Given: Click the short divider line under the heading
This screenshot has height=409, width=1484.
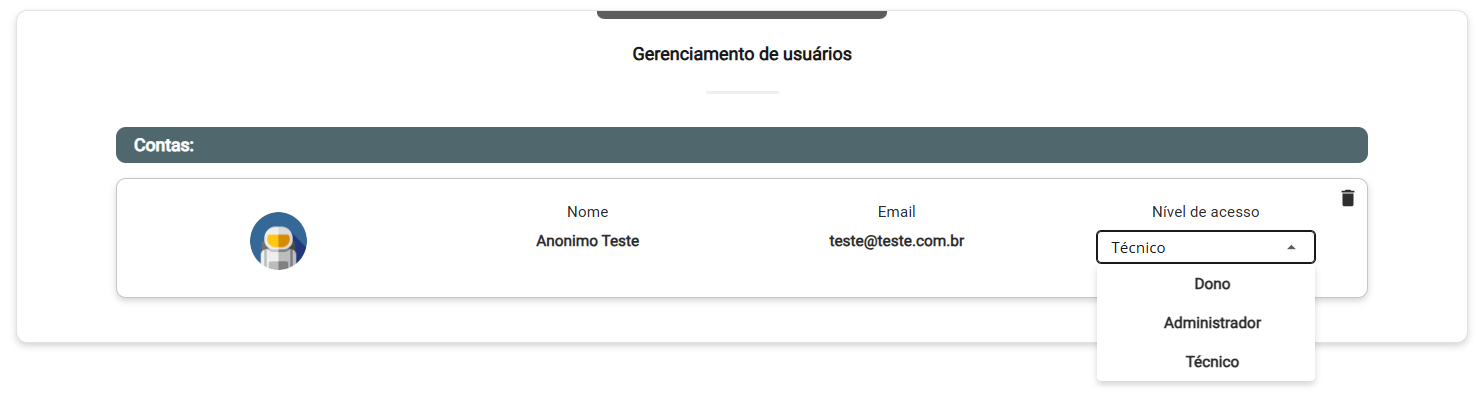Looking at the screenshot, I should [742, 92].
